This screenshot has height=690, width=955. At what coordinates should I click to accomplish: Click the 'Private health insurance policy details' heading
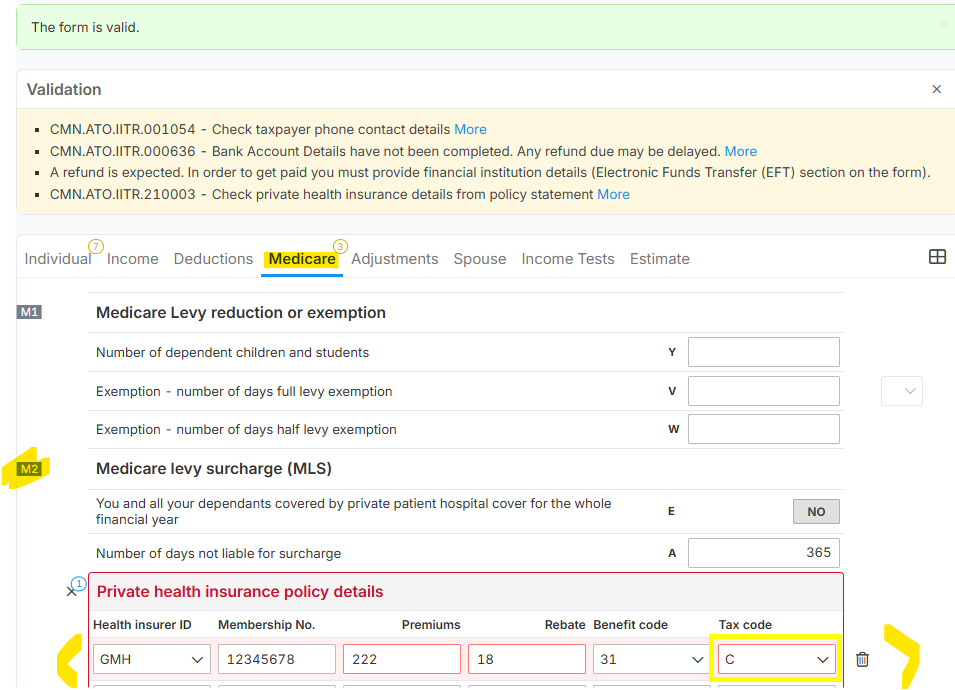click(240, 591)
